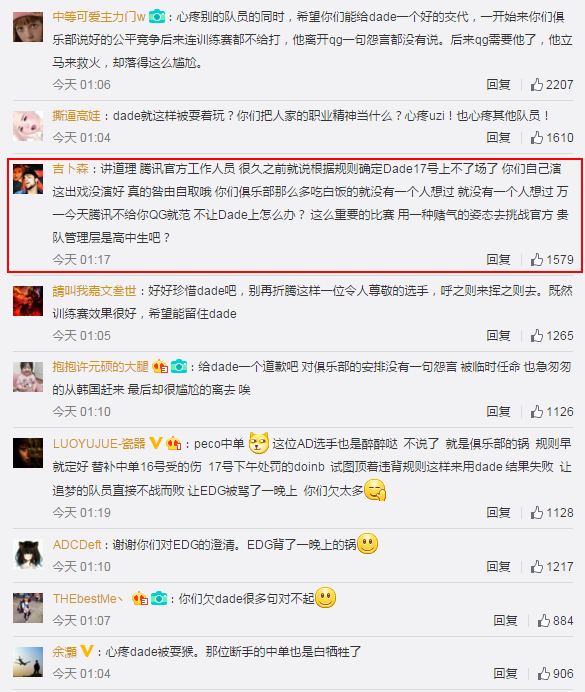585x692 pixels.
Task: Click the airplane avatar of 余灏
Action: tap(28, 662)
